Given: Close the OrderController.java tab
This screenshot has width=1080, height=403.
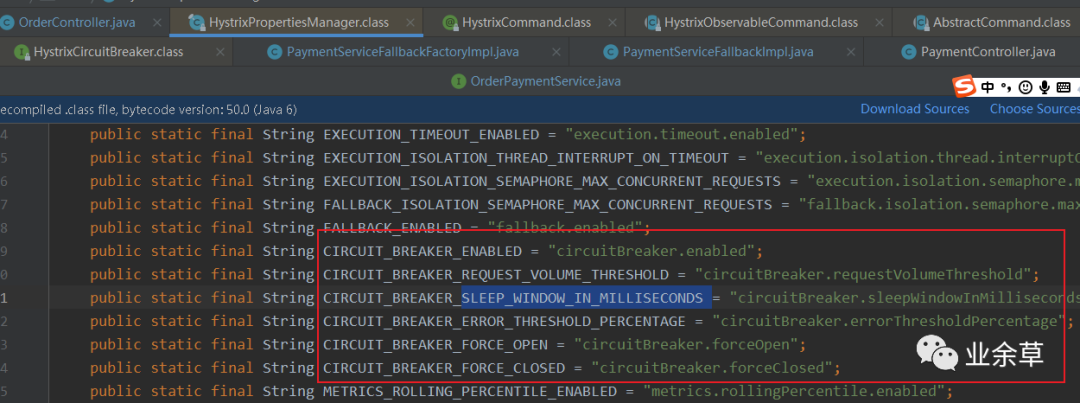Looking at the screenshot, I should (x=157, y=23).
